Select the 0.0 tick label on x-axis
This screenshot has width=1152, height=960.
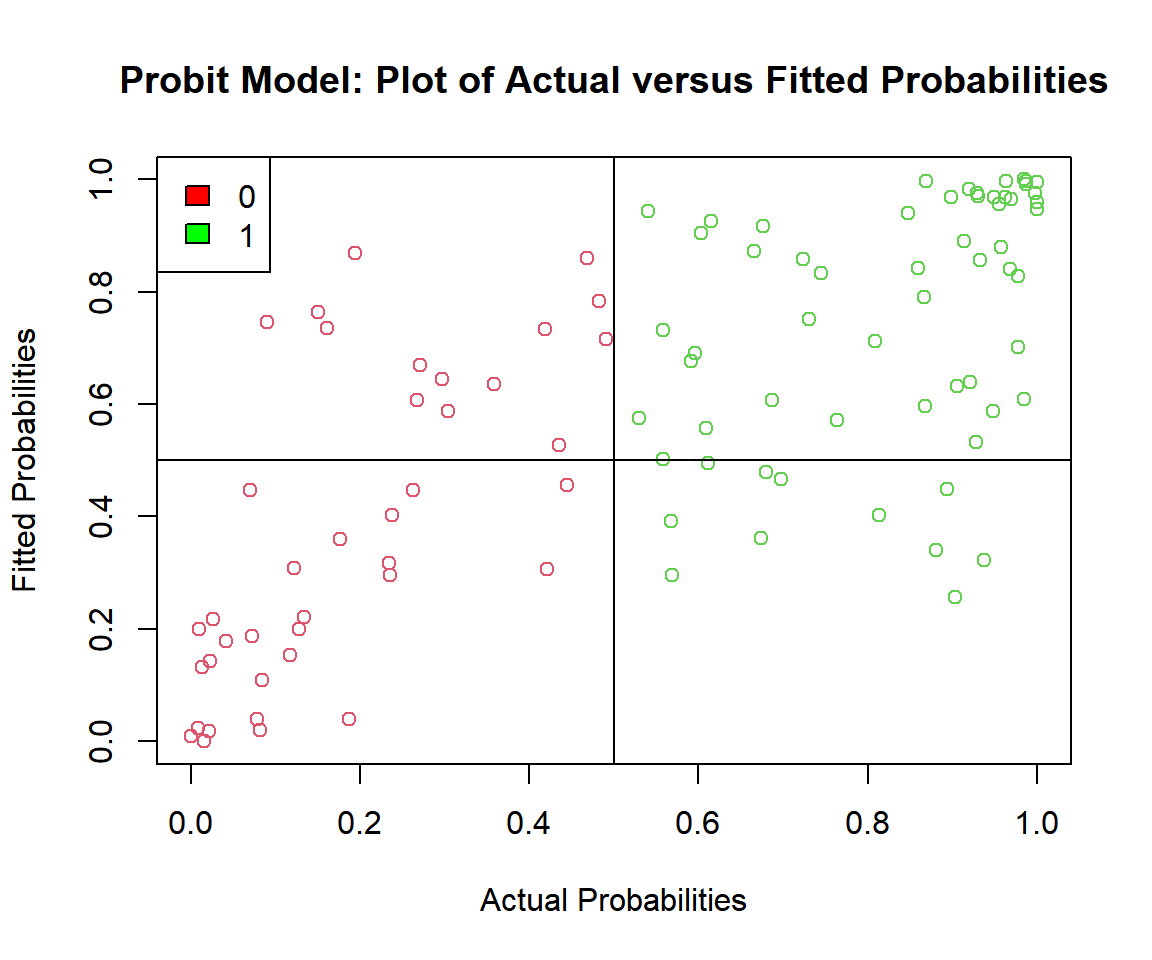[190, 825]
